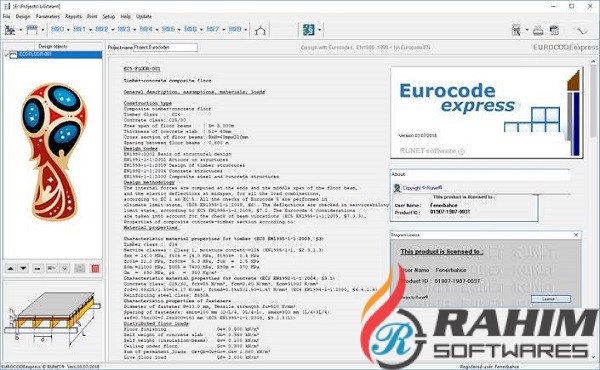Viewport: 600px width, 370px height.
Task: Select the EC4 Eurocode toolbar button
Action: [146, 29]
